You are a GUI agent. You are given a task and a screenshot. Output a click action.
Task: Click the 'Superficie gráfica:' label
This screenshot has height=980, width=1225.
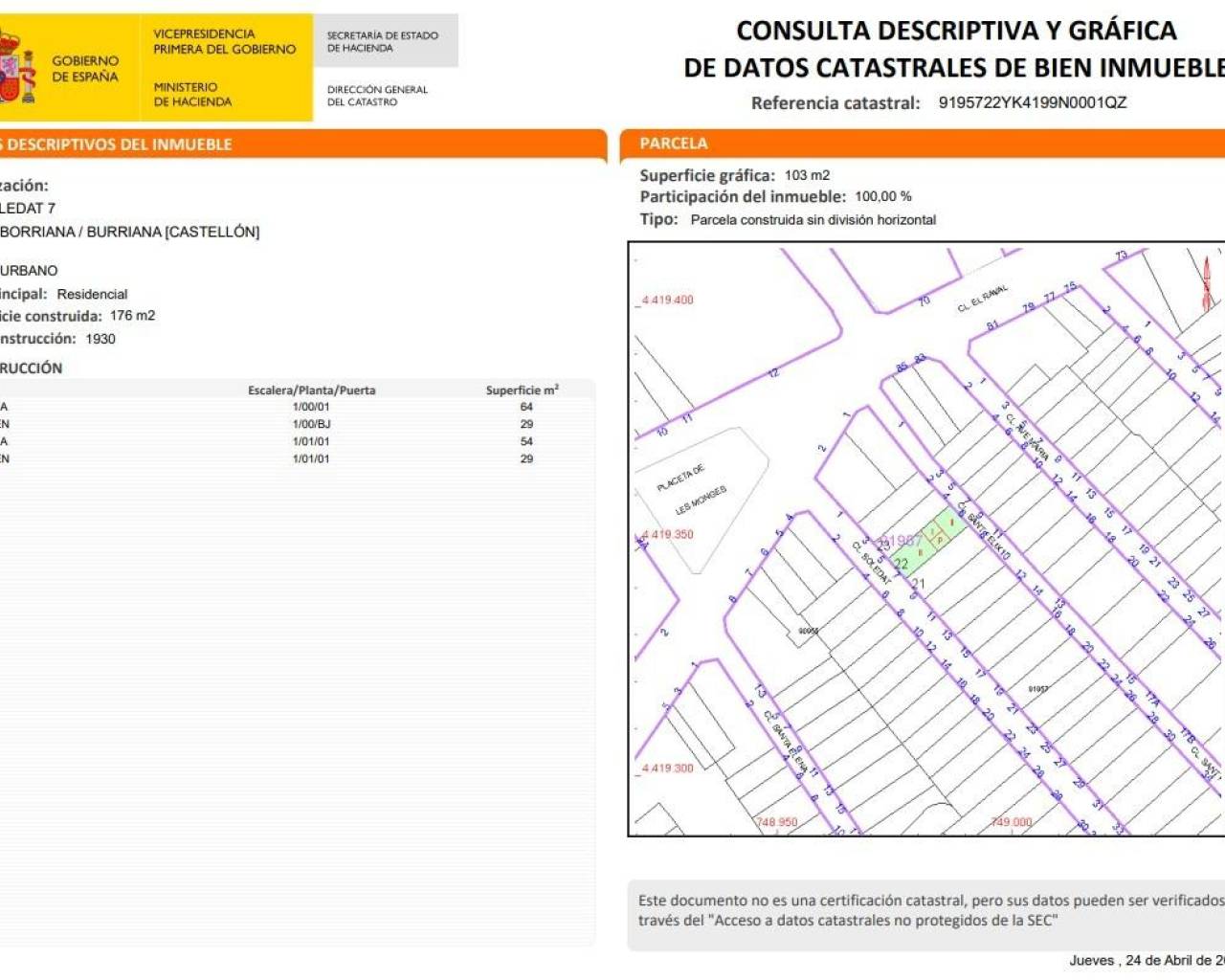click(x=707, y=176)
